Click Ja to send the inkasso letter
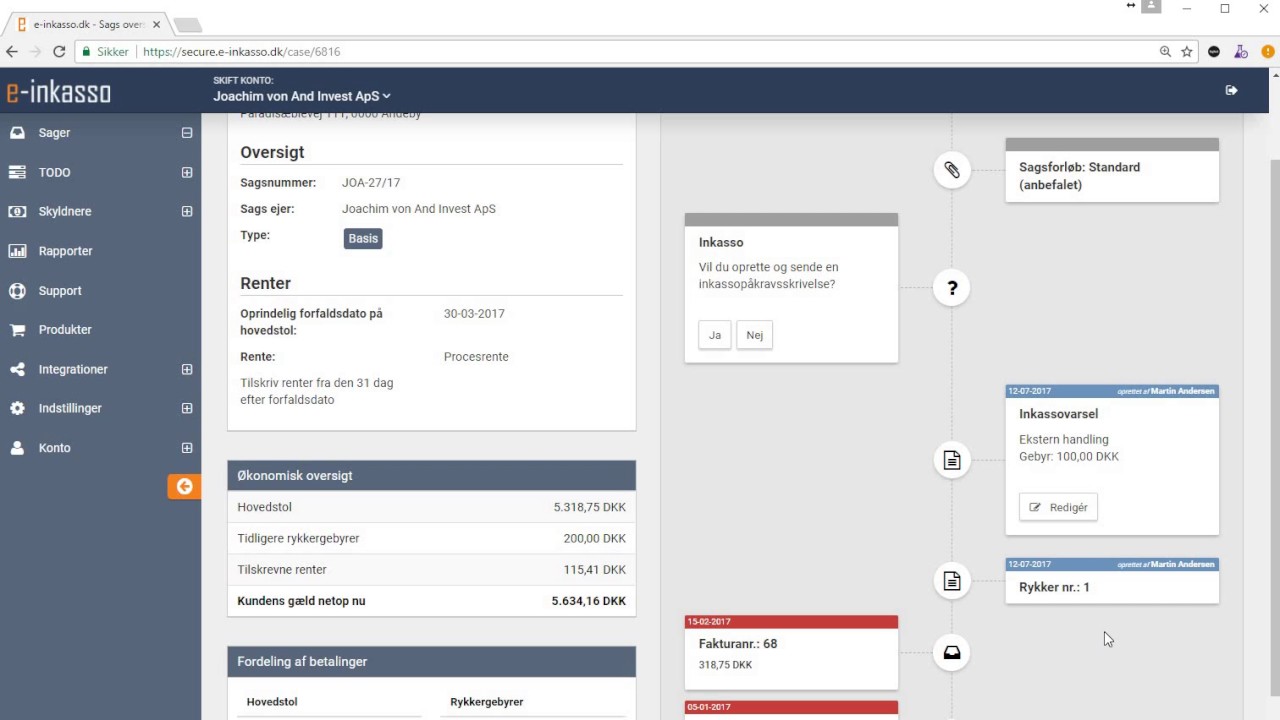This screenshot has width=1280, height=720. click(x=714, y=335)
